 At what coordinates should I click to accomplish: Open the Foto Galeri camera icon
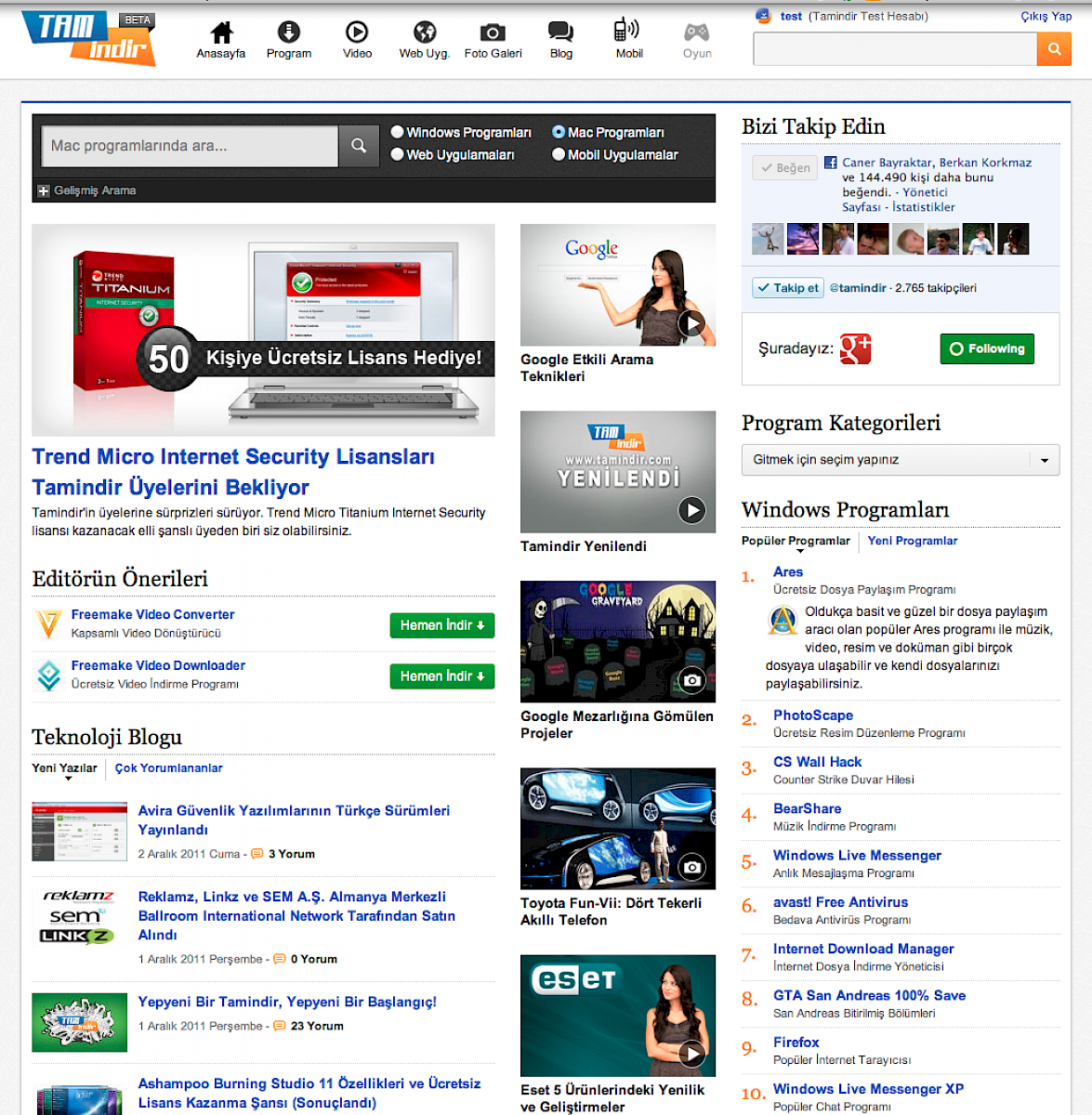coord(493,33)
